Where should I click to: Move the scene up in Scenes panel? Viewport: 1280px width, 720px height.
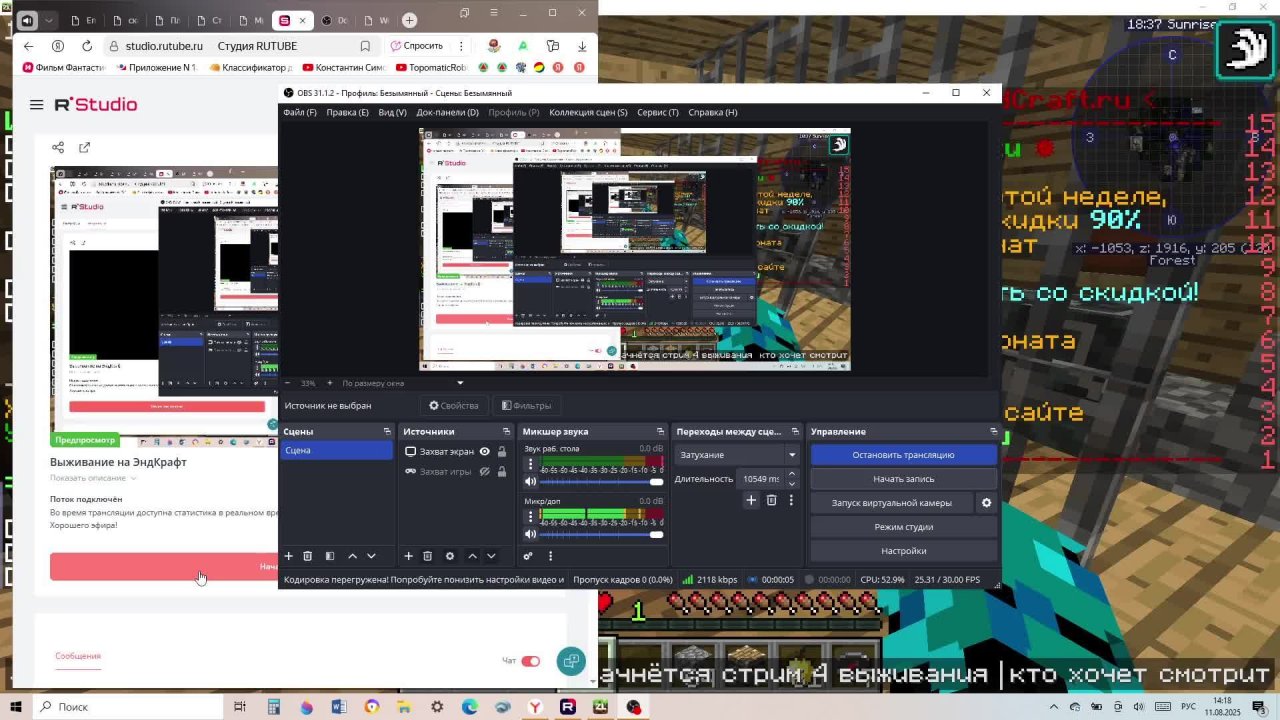pyautogui.click(x=352, y=556)
